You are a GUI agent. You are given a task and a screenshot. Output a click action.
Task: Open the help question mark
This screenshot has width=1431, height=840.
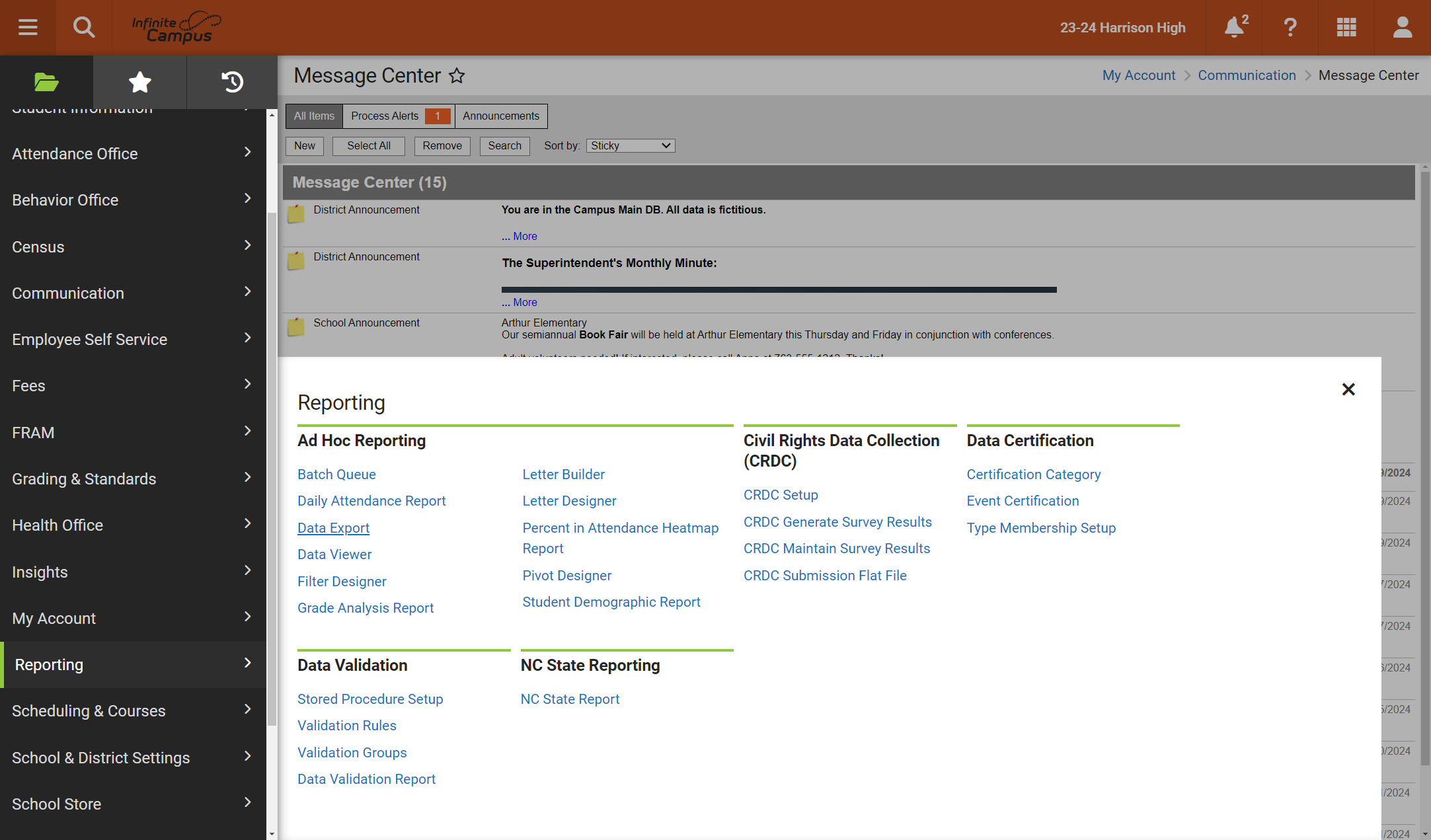(x=1290, y=27)
